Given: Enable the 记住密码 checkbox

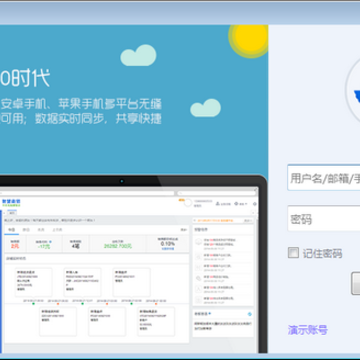Looking at the screenshot, I should (293, 253).
